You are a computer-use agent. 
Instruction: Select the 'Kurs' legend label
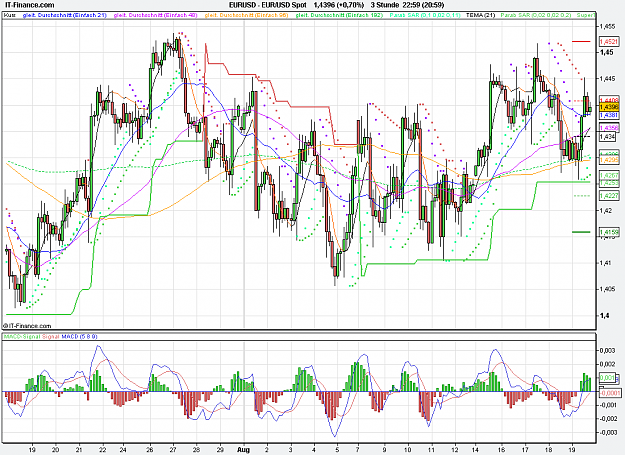pos(10,15)
